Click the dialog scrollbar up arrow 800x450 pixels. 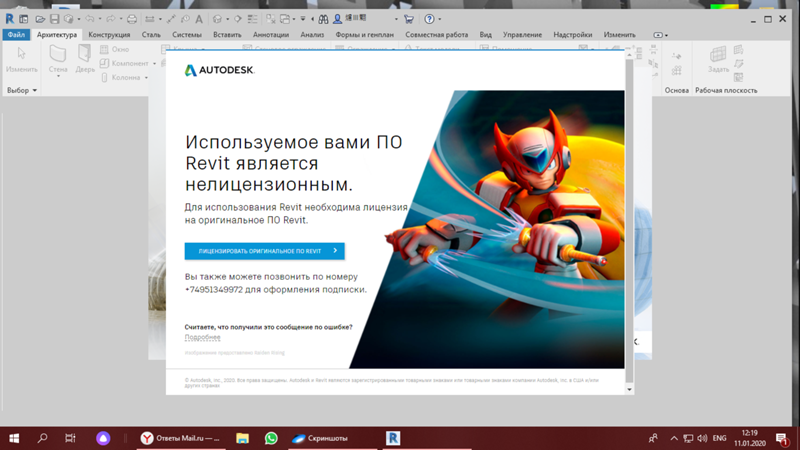coord(629,55)
